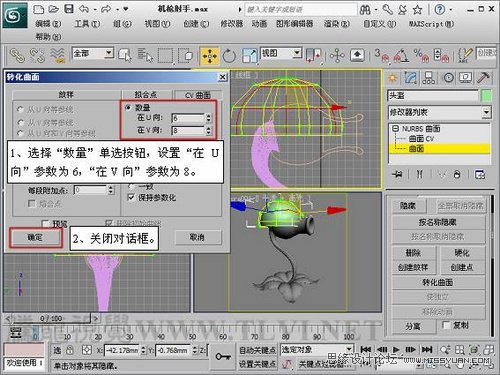Open the 渲染(R) menu
Image resolution: width=500 pixels, height=375 pixels.
tap(337, 24)
